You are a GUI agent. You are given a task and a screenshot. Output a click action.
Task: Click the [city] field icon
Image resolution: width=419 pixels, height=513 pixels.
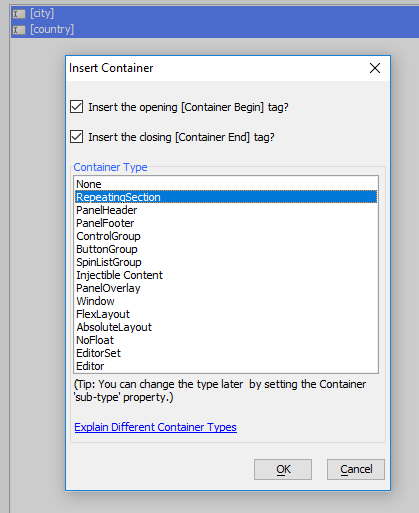[x=19, y=14]
